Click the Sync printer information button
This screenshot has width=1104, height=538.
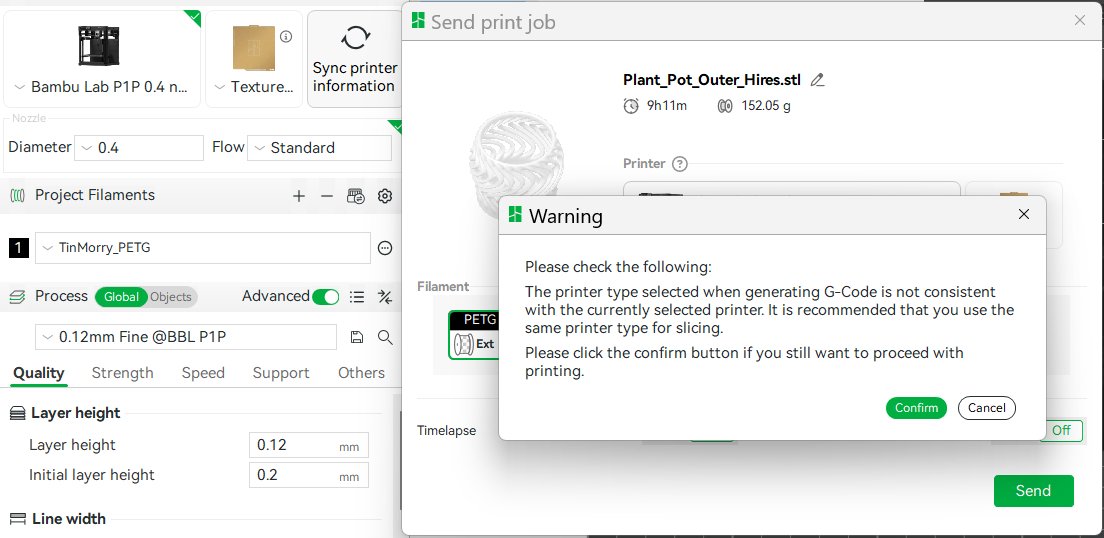coord(354,59)
